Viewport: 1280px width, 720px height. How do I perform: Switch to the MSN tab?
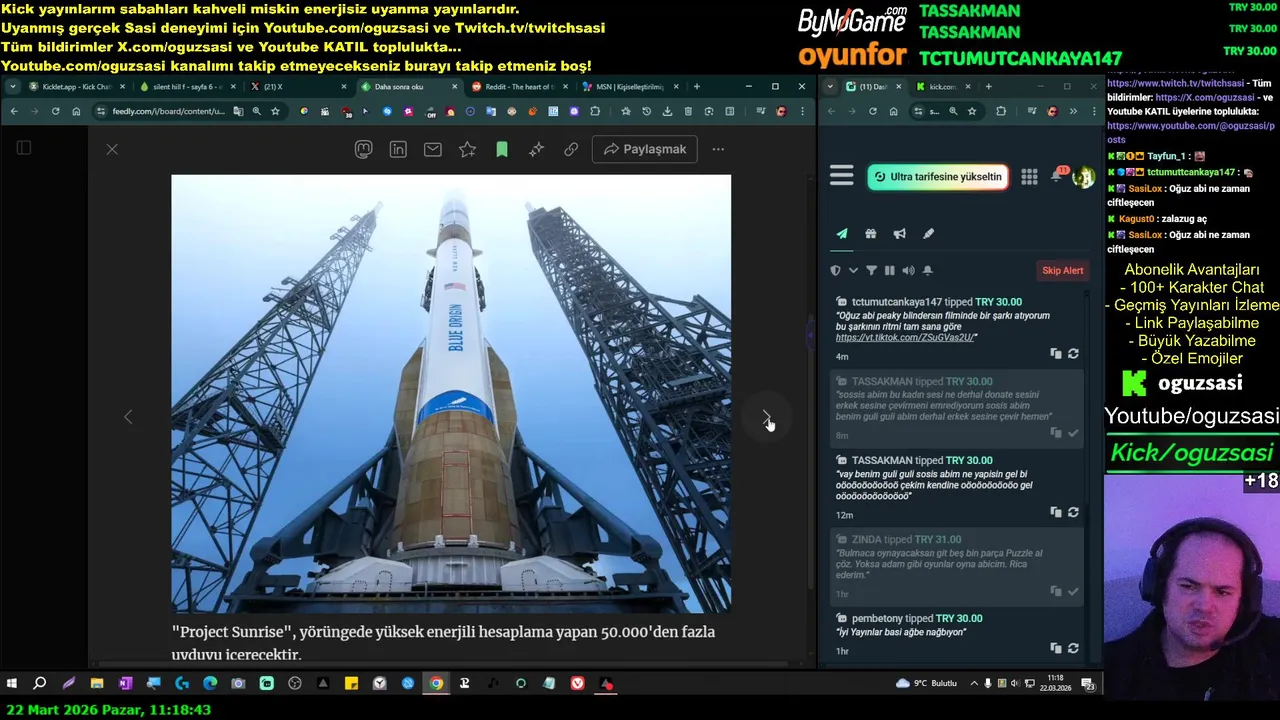click(629, 87)
